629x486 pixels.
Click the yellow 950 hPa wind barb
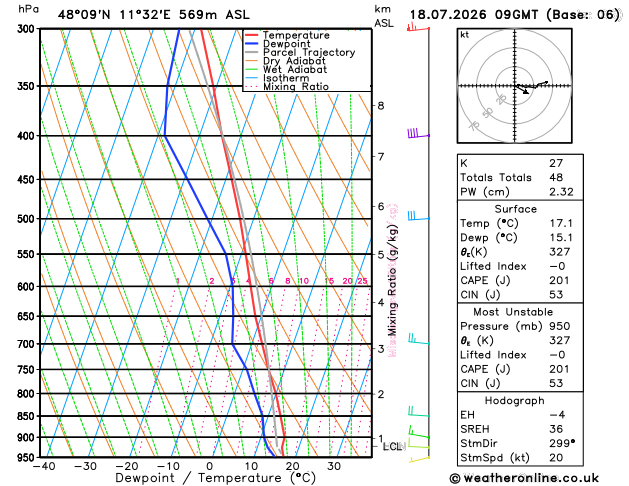(419, 459)
